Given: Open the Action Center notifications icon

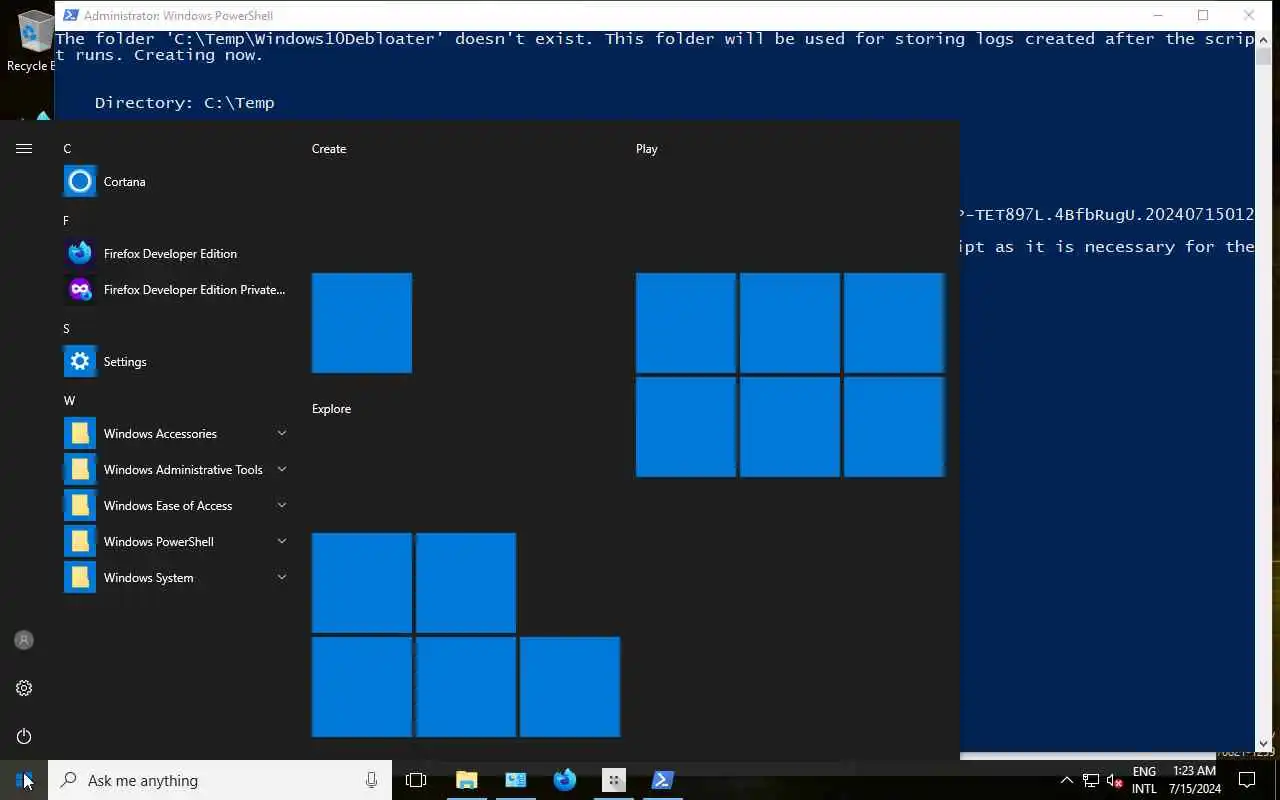Looking at the screenshot, I should click(x=1247, y=780).
